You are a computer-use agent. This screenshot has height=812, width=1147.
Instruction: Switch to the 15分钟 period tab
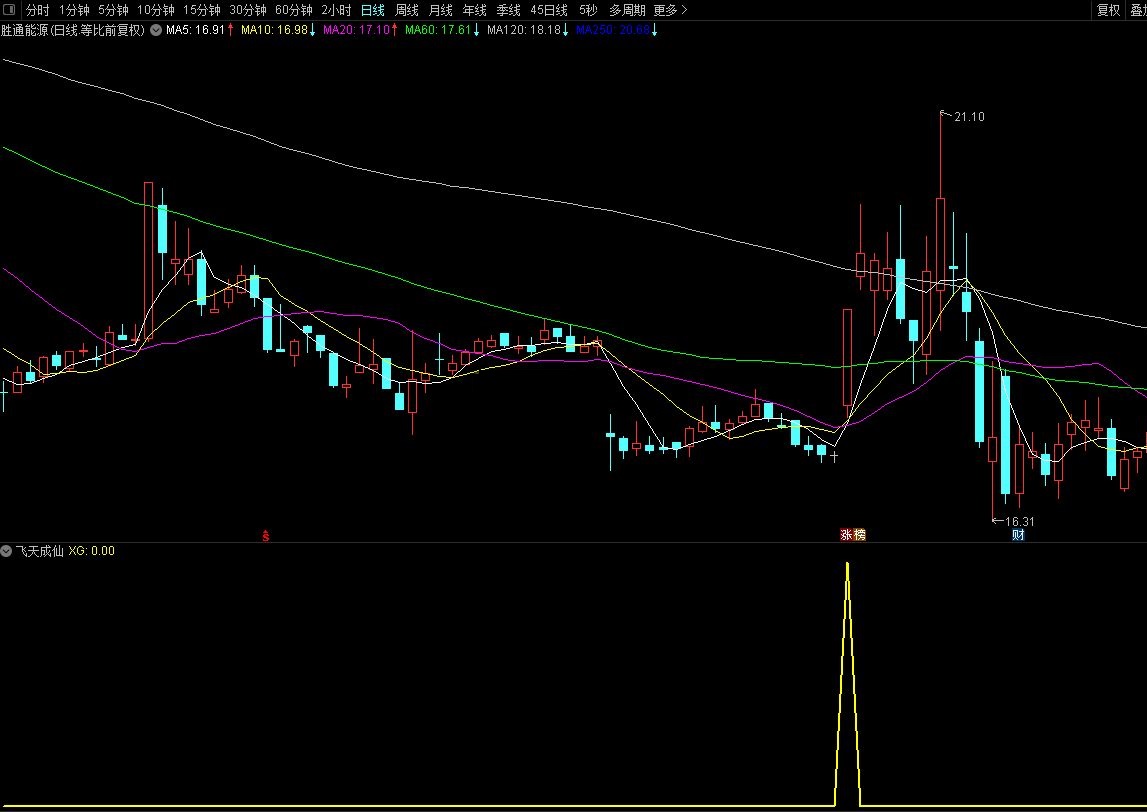(x=202, y=10)
